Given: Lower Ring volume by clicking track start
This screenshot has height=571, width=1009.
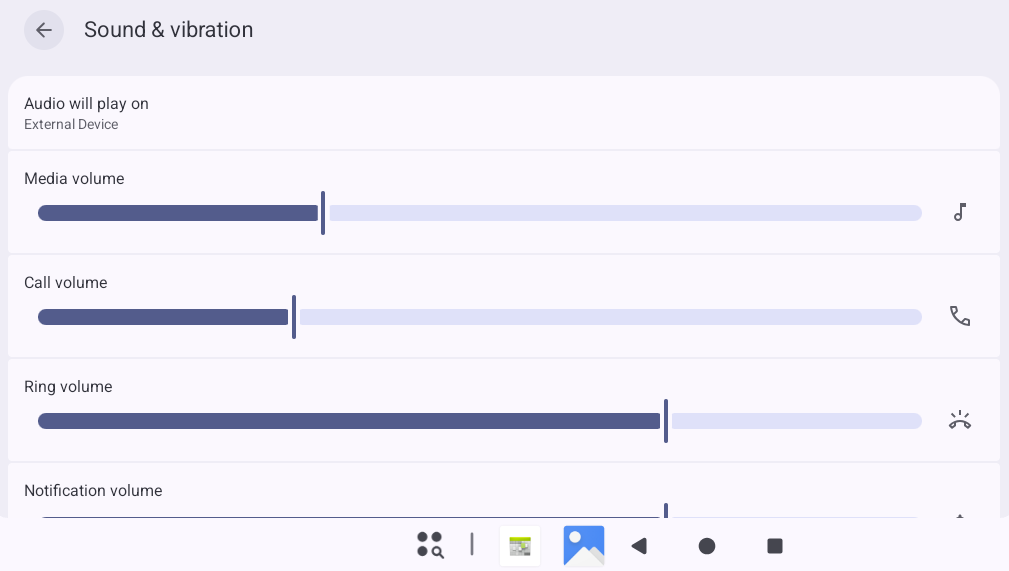Looking at the screenshot, I should (x=44, y=421).
